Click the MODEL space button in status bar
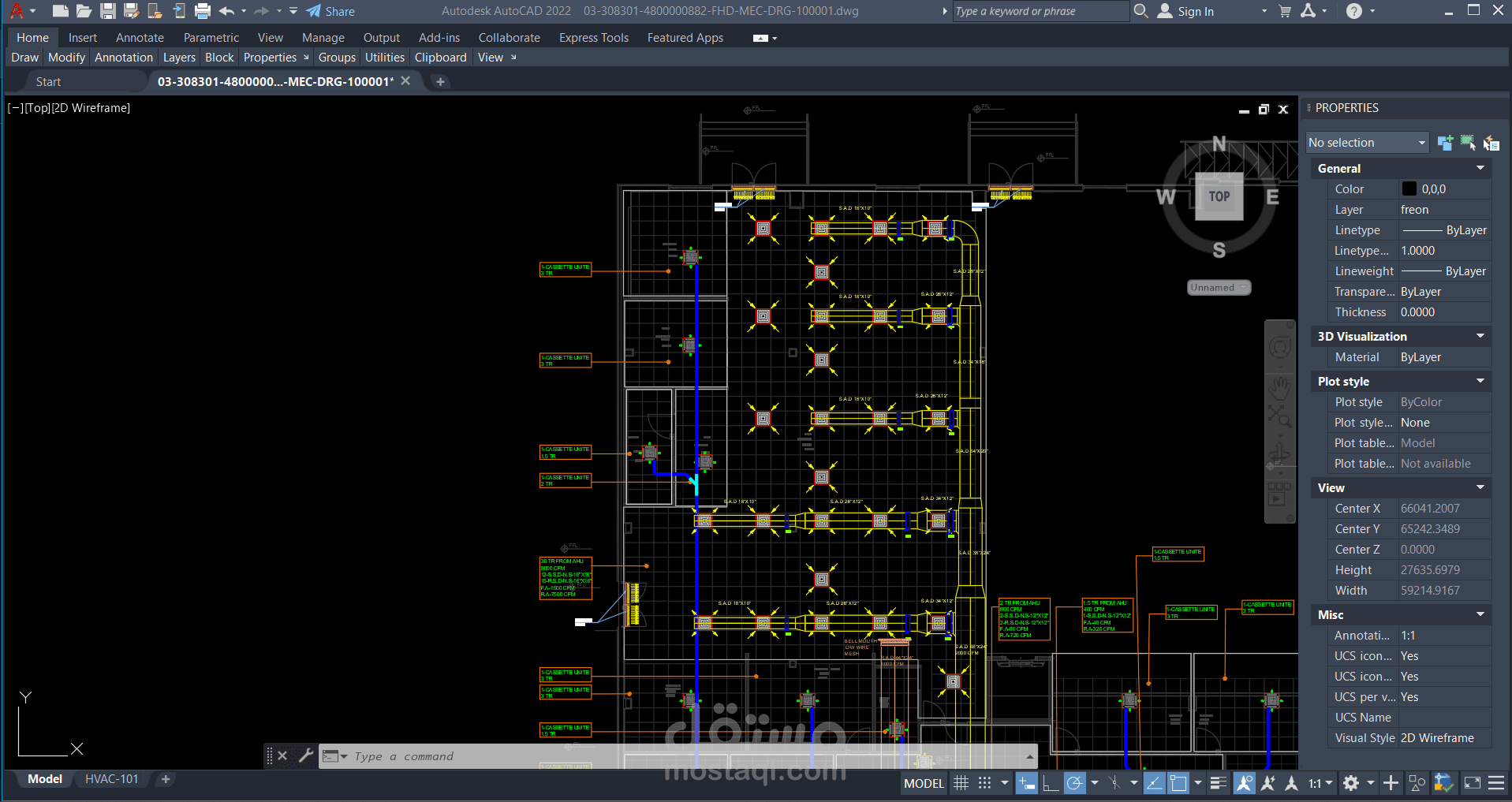 [x=924, y=783]
